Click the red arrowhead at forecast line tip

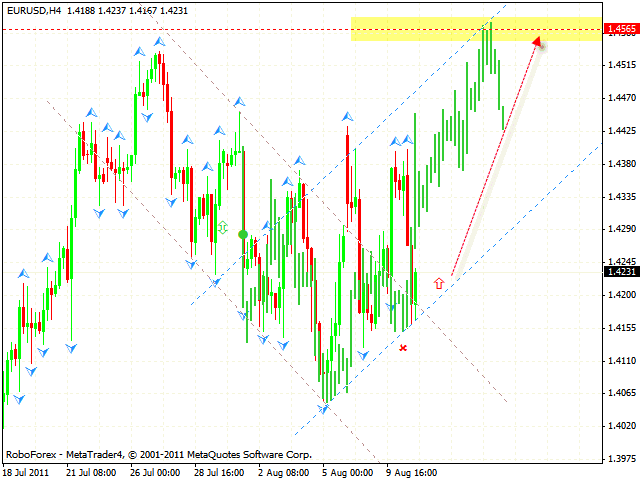(538, 41)
